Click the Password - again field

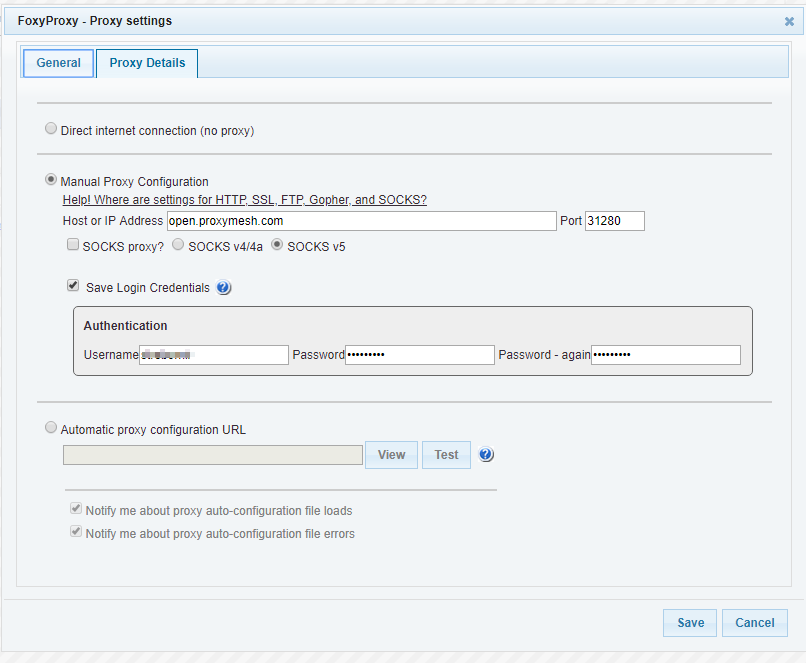click(665, 355)
